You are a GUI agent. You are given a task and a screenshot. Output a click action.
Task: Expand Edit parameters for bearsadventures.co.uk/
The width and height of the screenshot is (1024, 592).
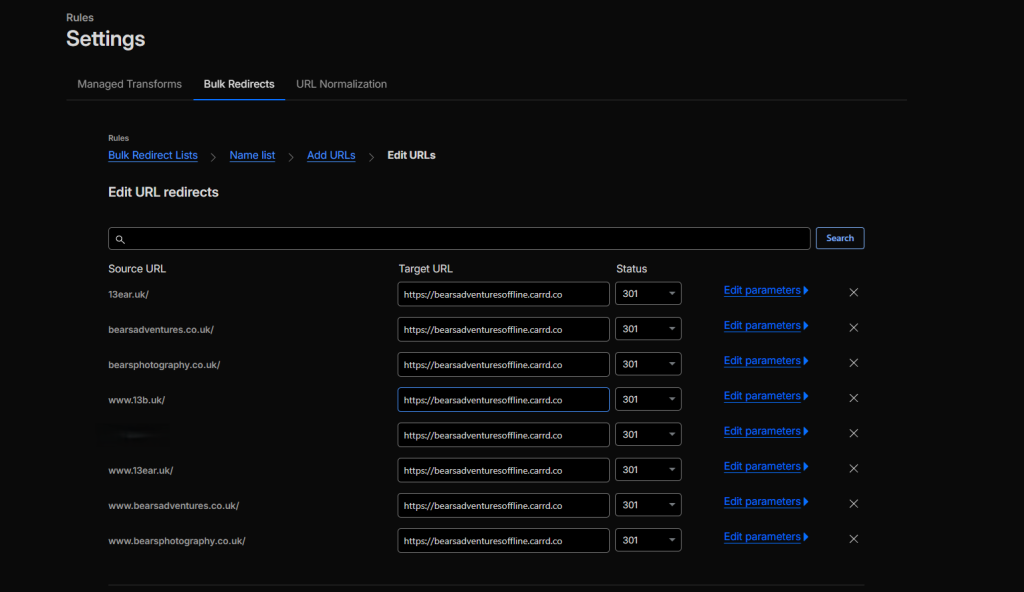click(765, 326)
